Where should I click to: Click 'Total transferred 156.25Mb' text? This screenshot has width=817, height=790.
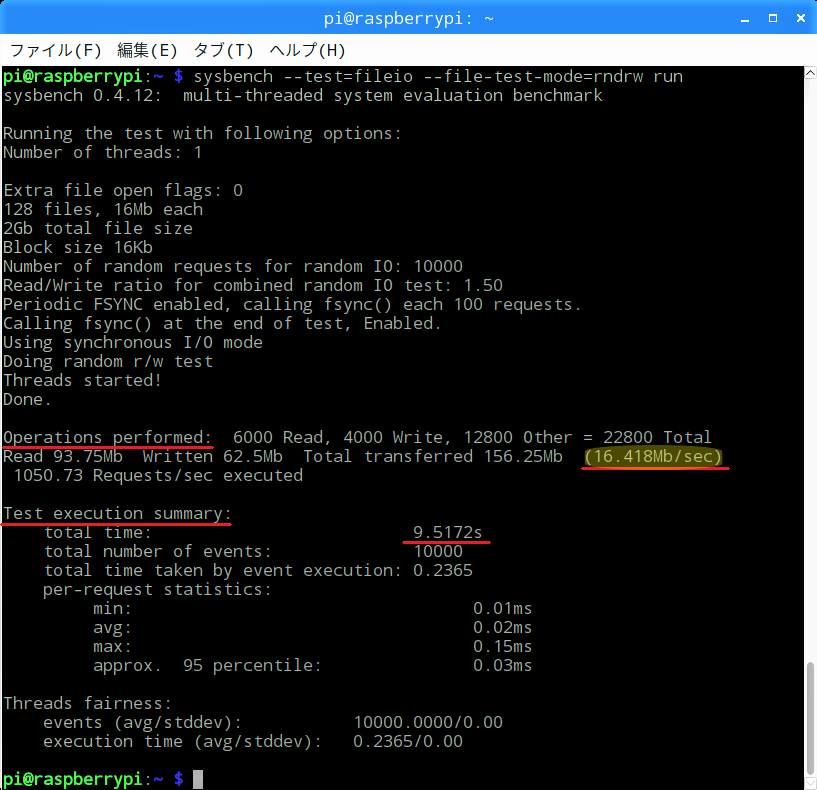433,457
